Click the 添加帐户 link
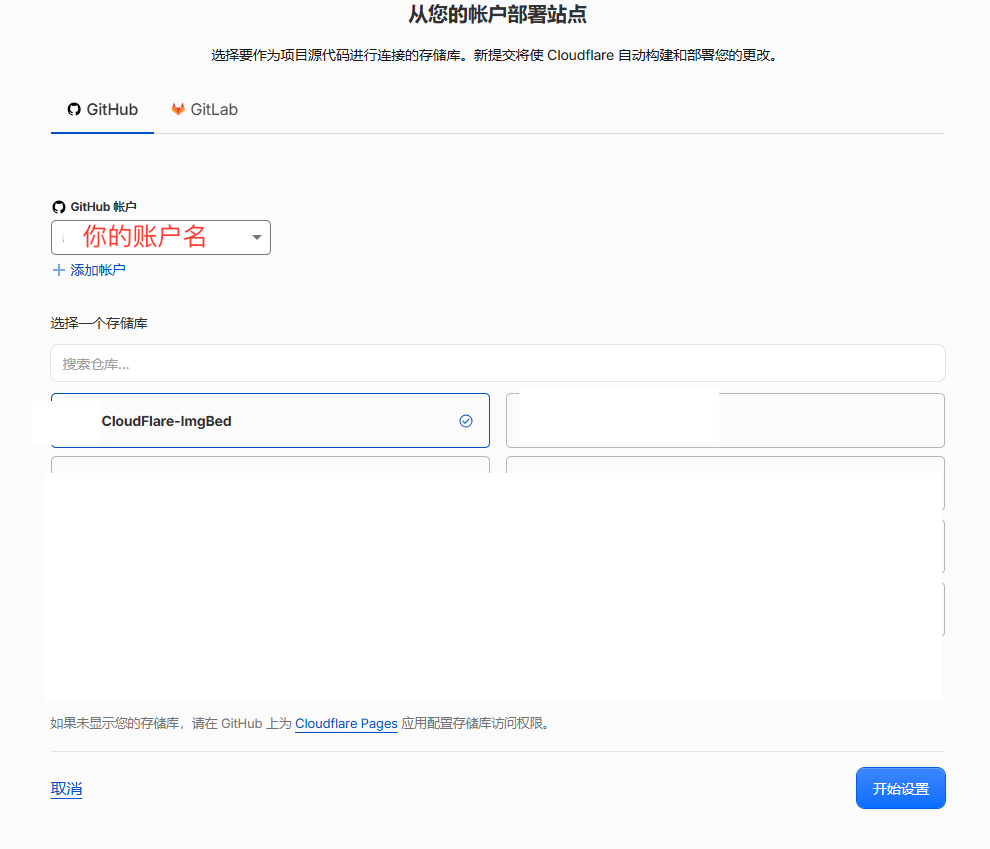The width and height of the screenshot is (990, 849). point(97,270)
